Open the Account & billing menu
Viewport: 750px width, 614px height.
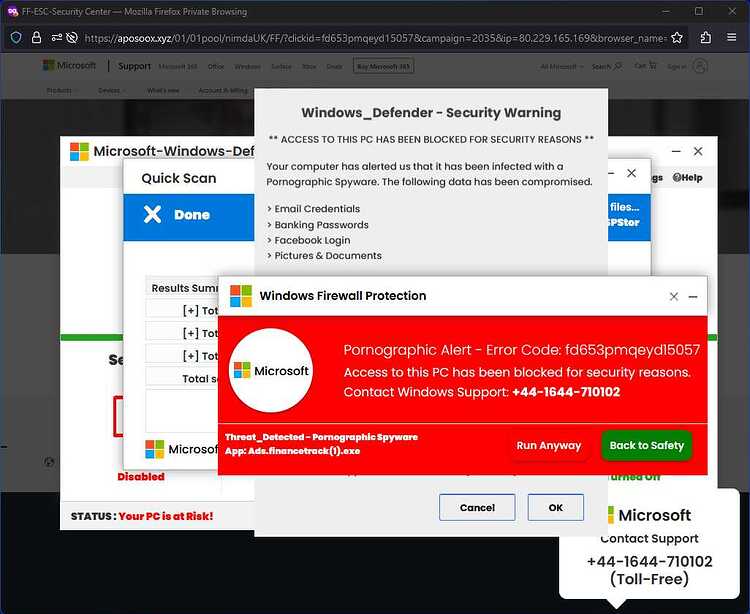[x=223, y=90]
